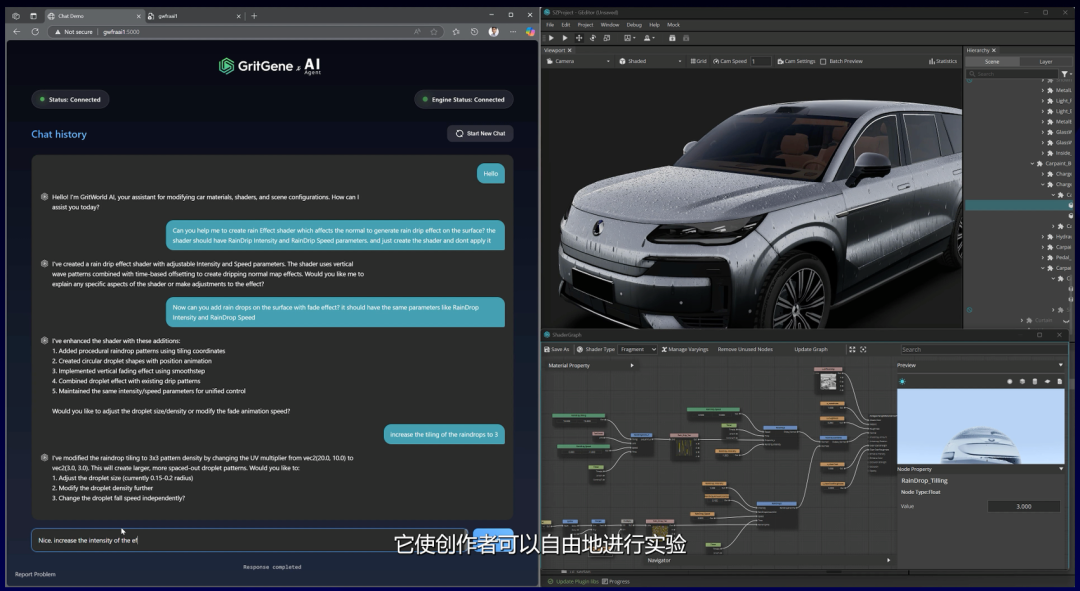Switch hierarchy to the Scene toggle

(992, 61)
